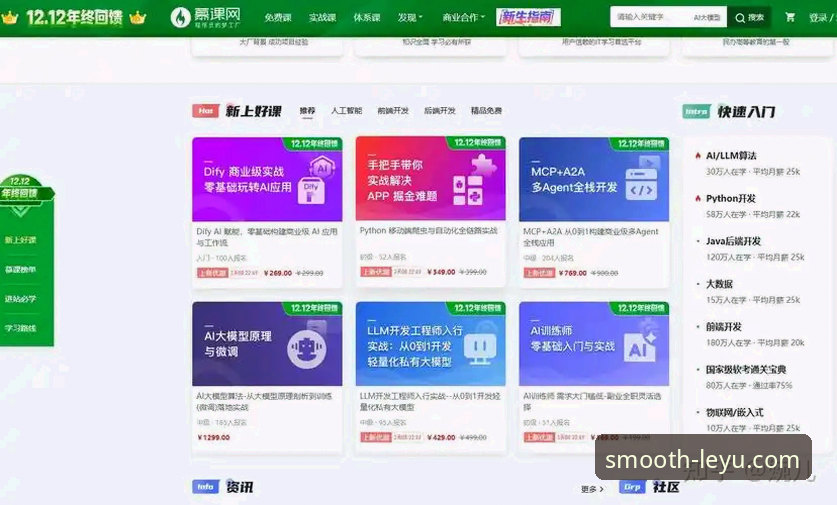Click the Dify cube icon in thumbnail
This screenshot has height=505, width=837.
point(311,193)
